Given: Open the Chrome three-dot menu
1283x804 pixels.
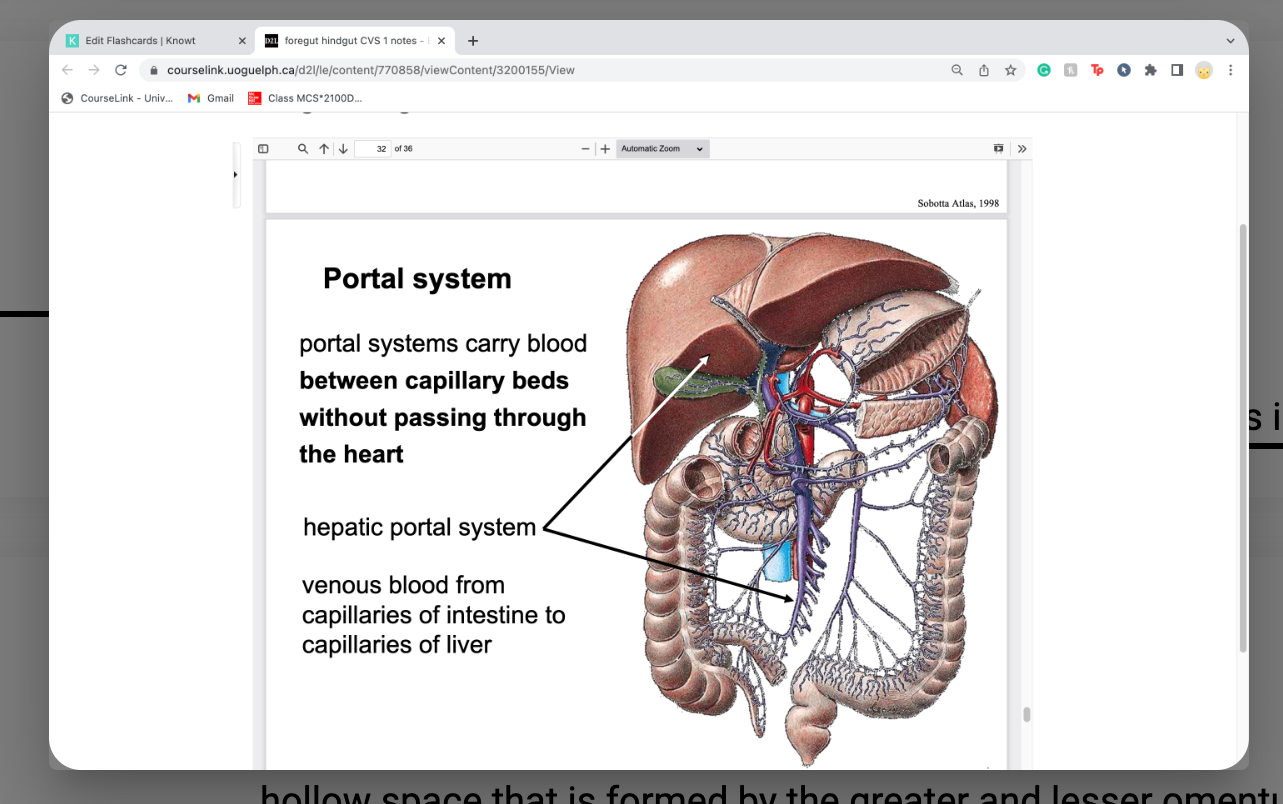Looking at the screenshot, I should 1230,70.
